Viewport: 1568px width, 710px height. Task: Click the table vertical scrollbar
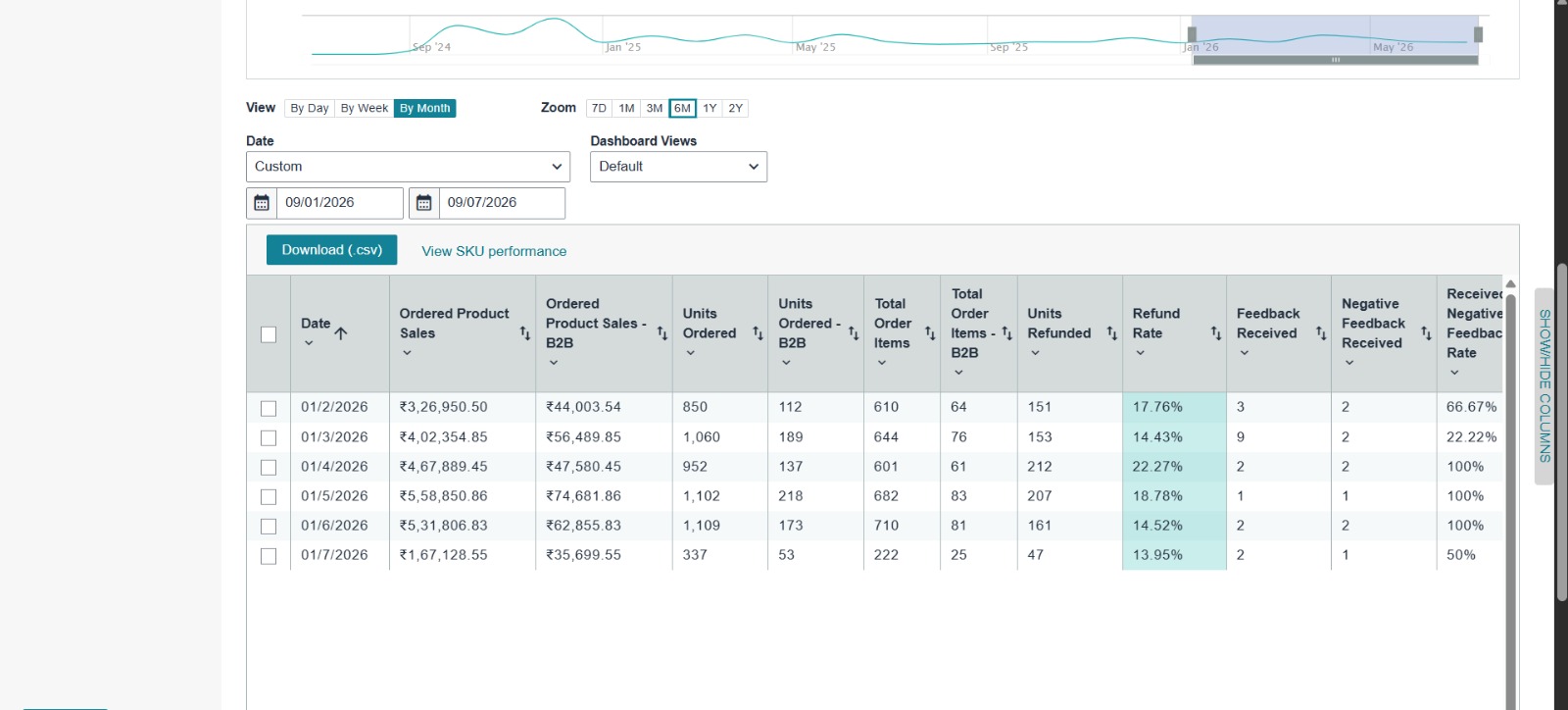[1511, 500]
